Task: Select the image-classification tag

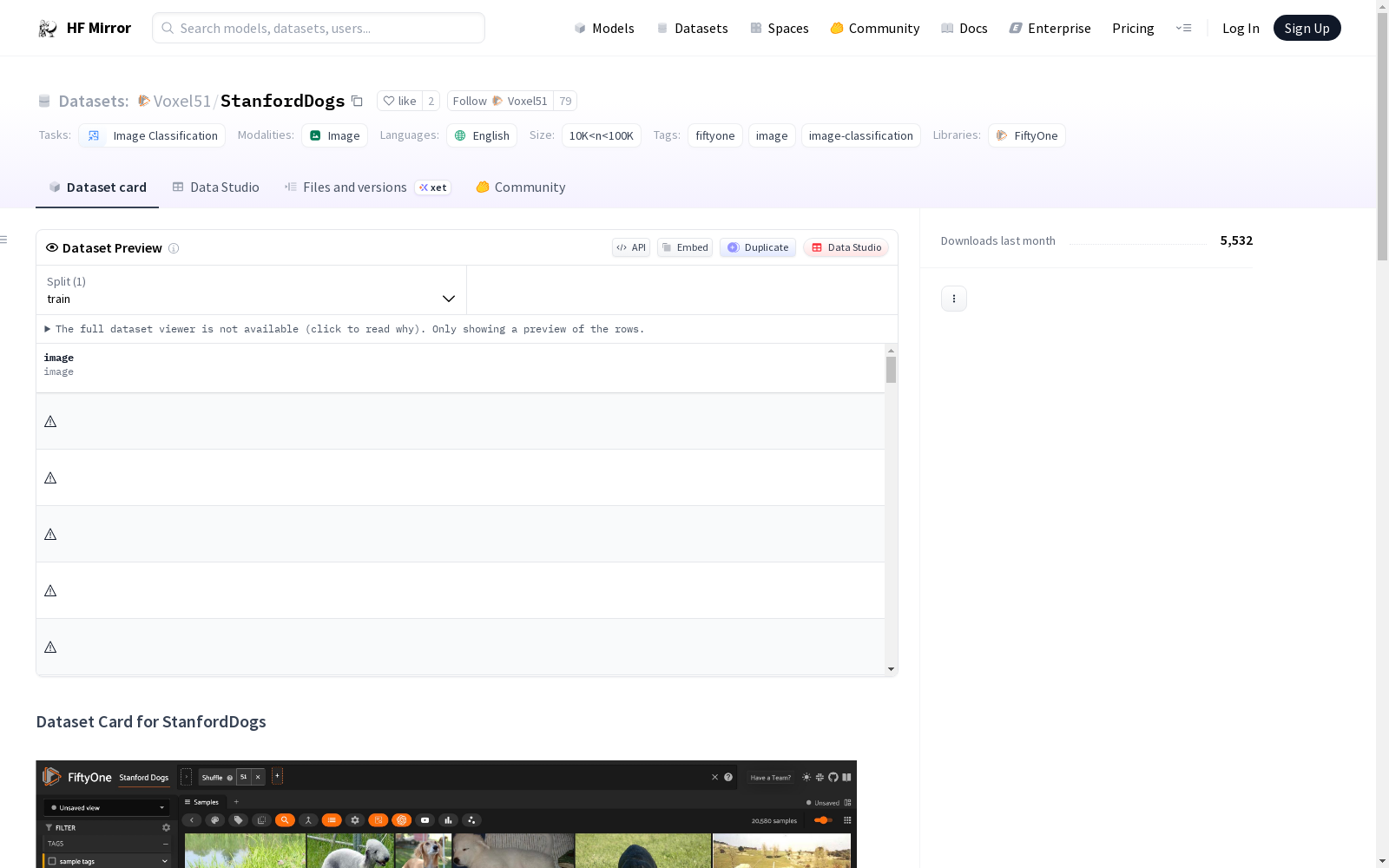Action: [x=860, y=135]
